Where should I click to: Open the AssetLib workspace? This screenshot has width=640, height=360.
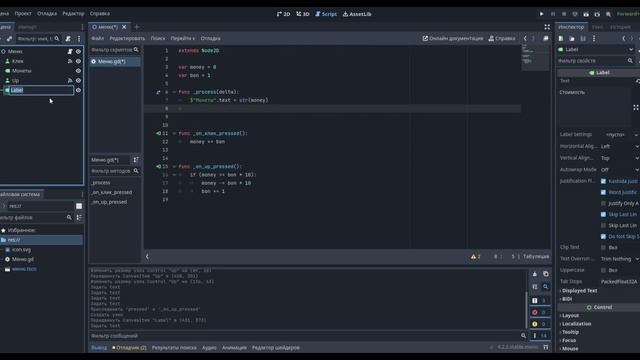(357, 14)
